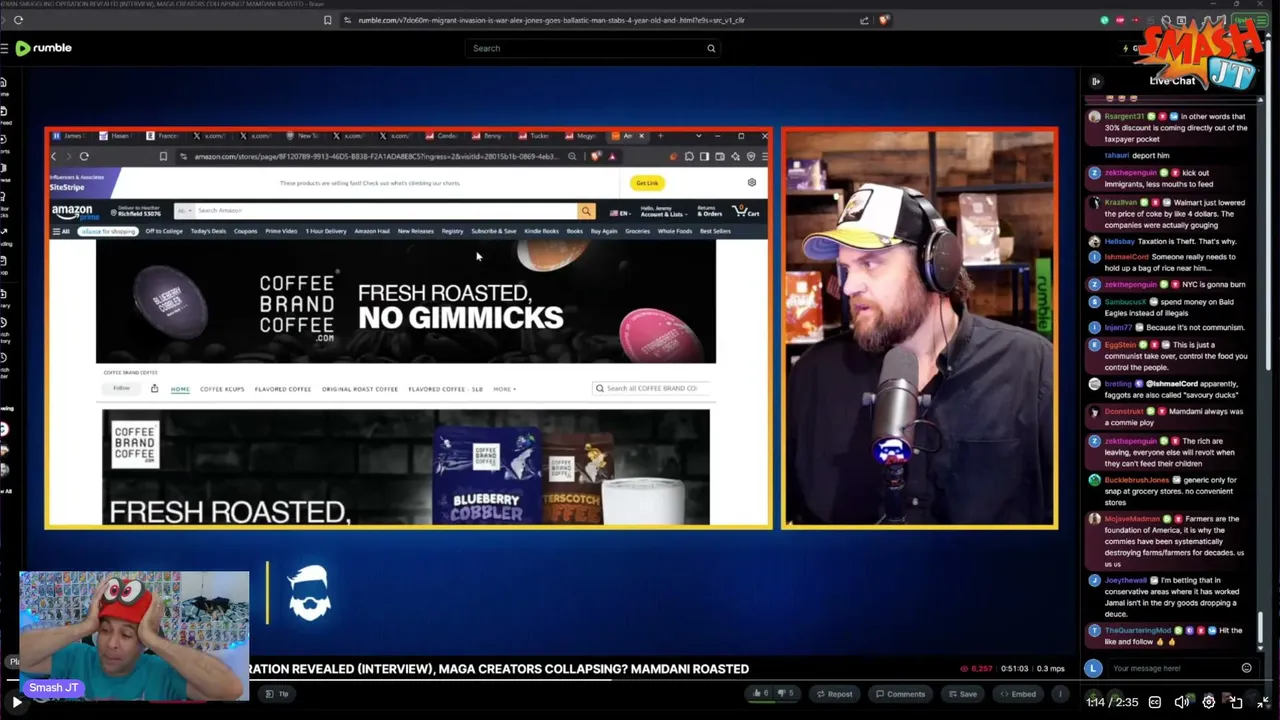Click the Repost button
Viewport: 1280px width, 720px height.
pos(834,694)
